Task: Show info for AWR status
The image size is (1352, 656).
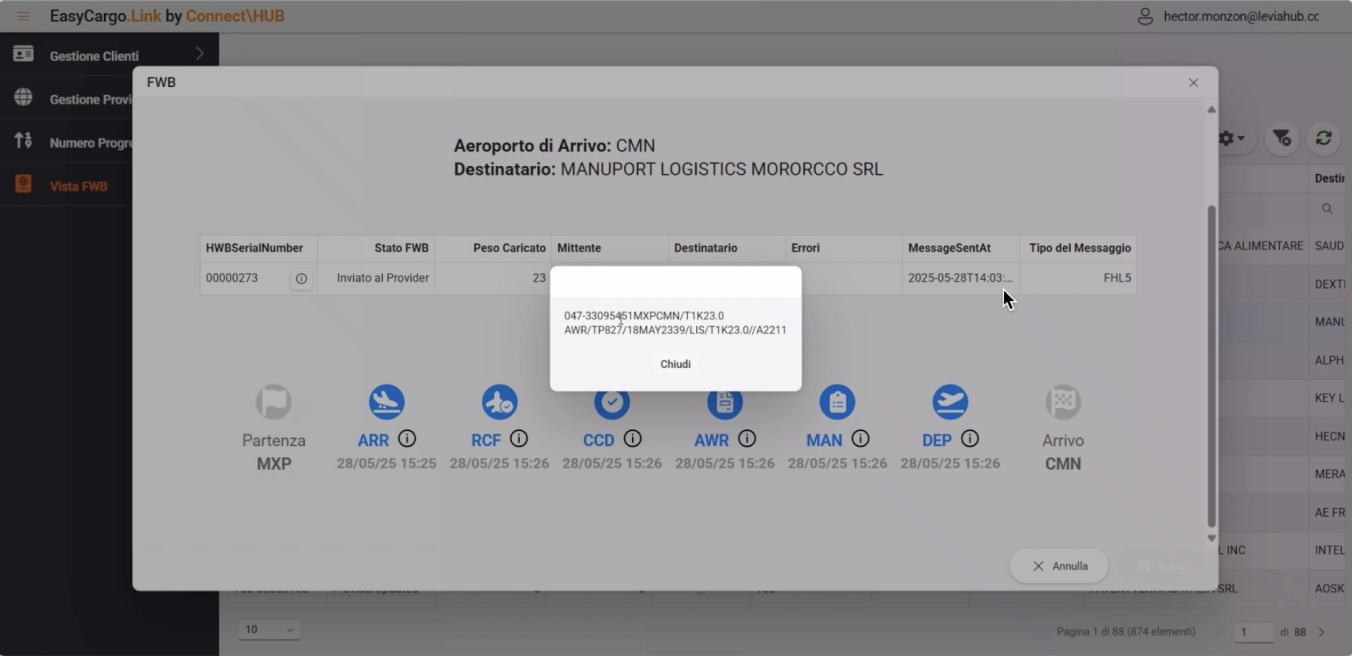Action: 746,439
